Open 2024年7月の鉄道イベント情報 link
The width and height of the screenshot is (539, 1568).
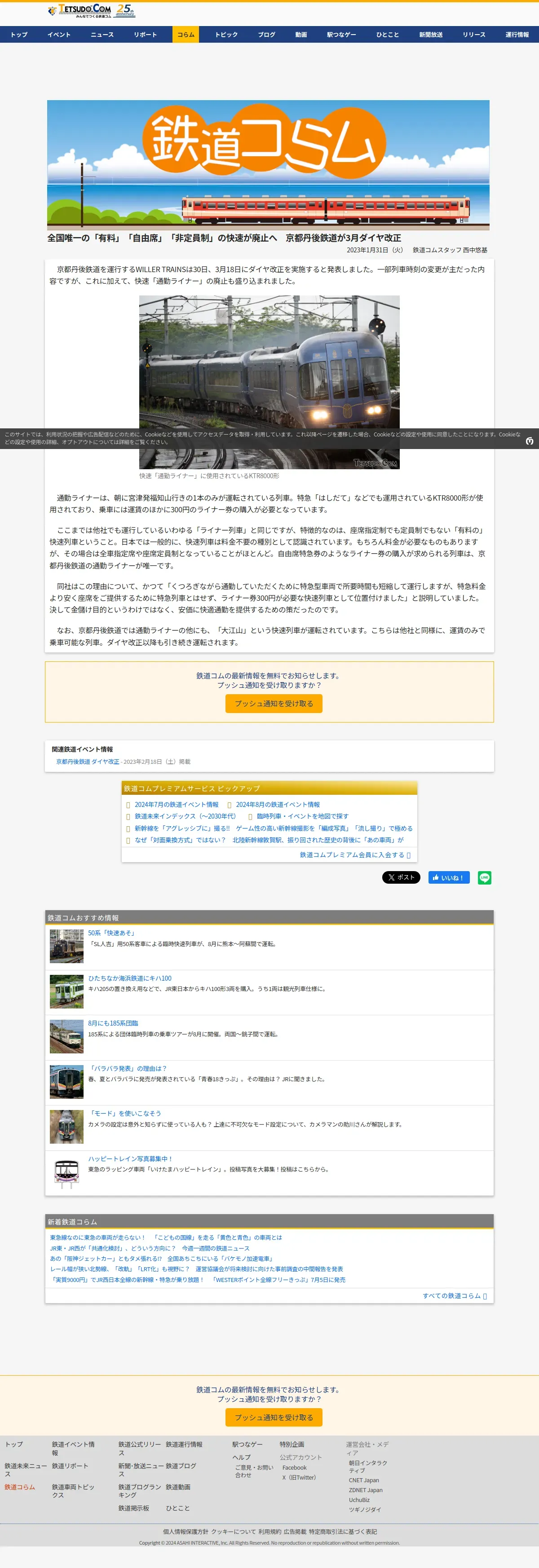[x=177, y=804]
